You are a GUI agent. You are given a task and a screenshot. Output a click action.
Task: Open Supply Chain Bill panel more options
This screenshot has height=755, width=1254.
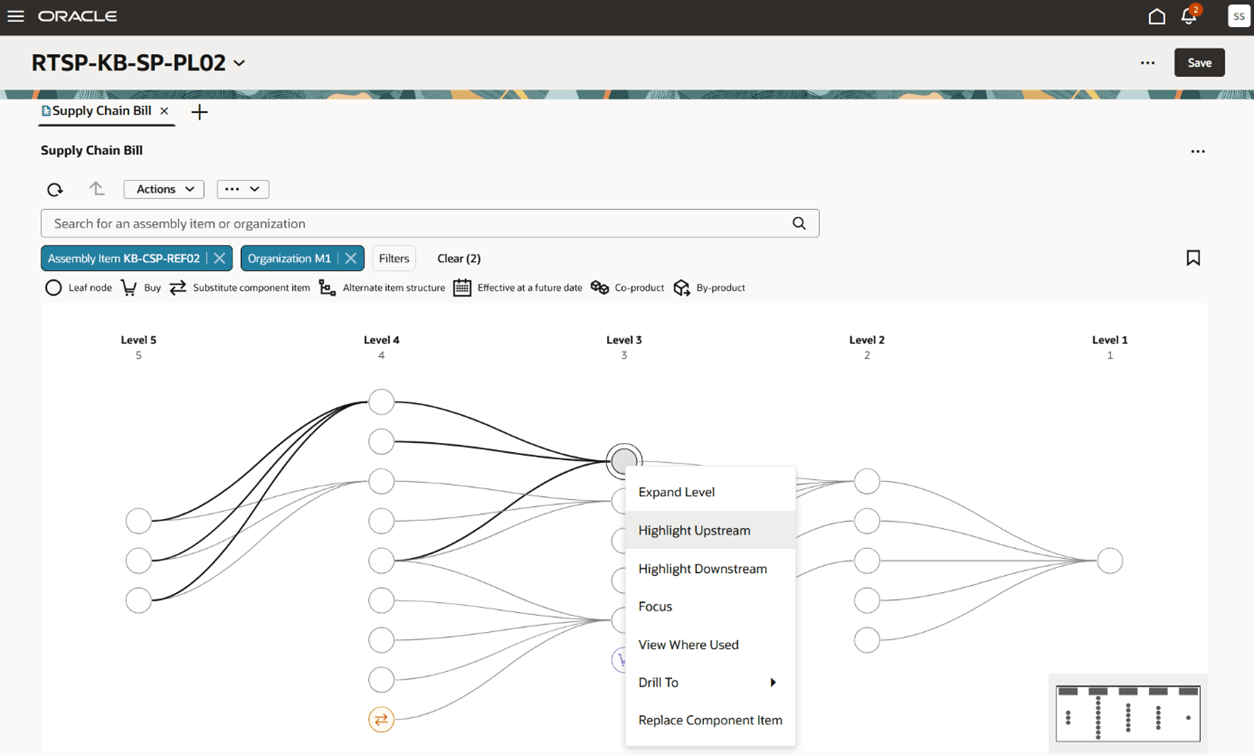point(1198,151)
